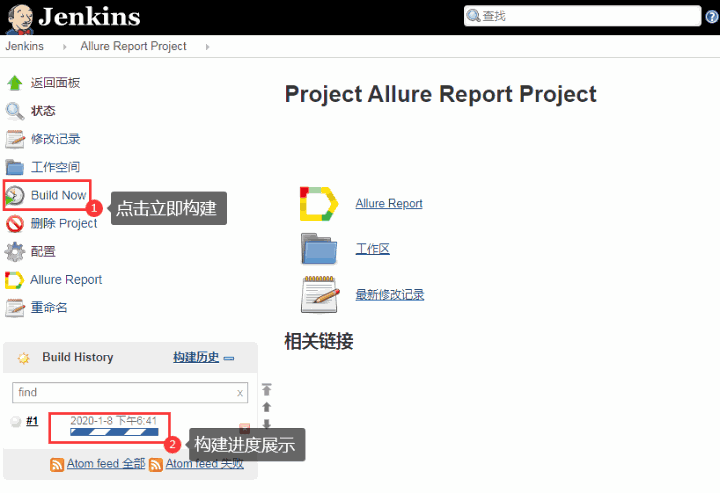Open 配置 configuration entry
Image resolution: width=720 pixels, height=493 pixels.
coord(43,252)
